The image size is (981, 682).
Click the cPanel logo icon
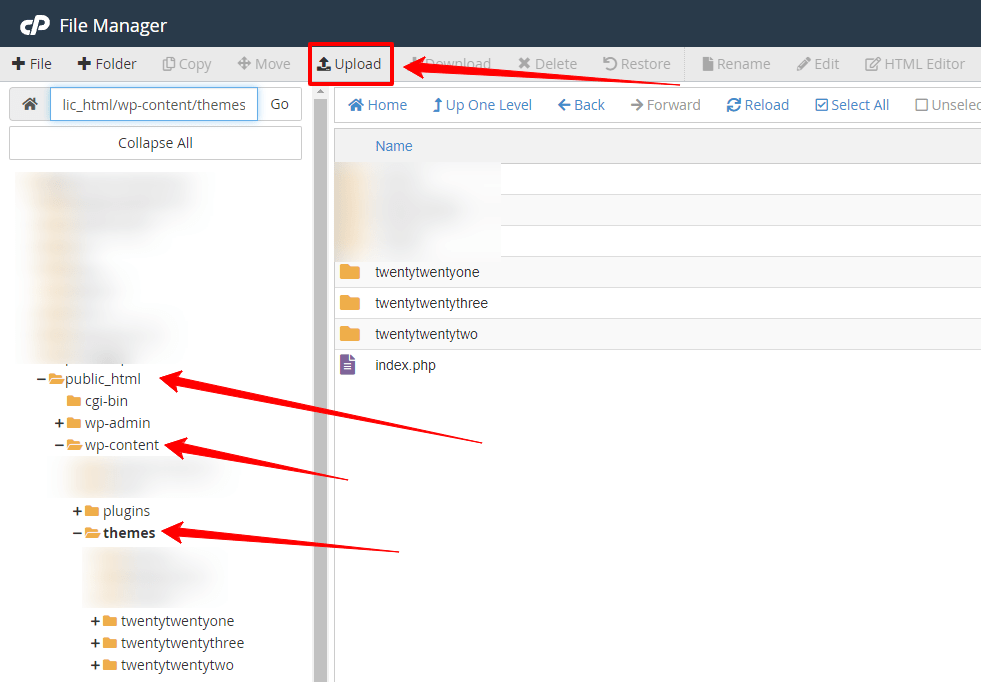(x=35, y=26)
